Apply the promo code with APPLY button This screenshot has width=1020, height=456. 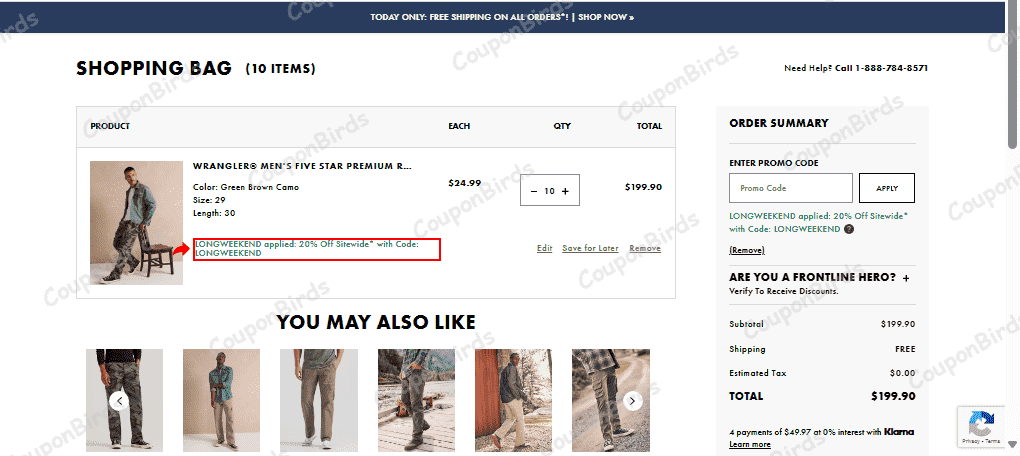point(887,188)
